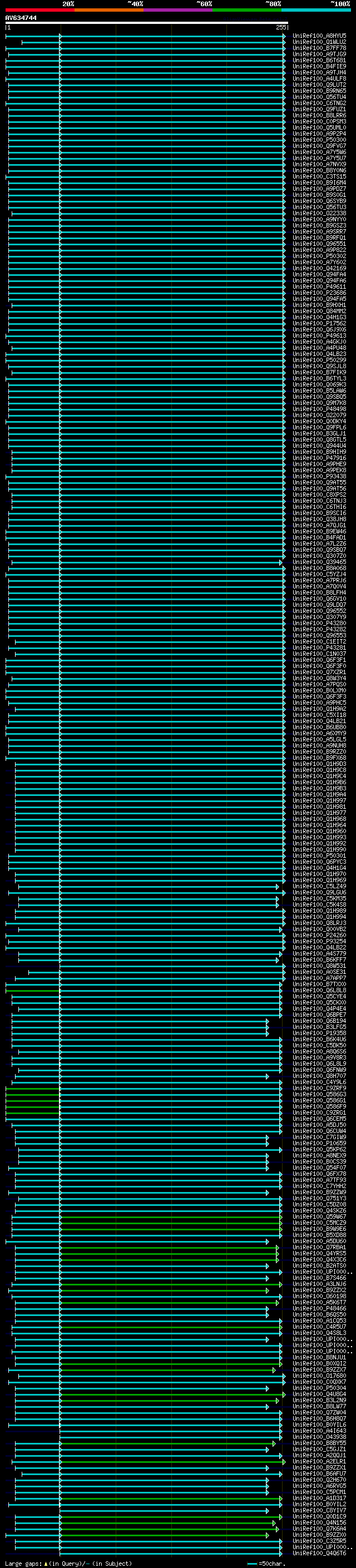Select UniRef100_Q9FVG7 label
The image size is (356, 1568).
tap(319, 146)
